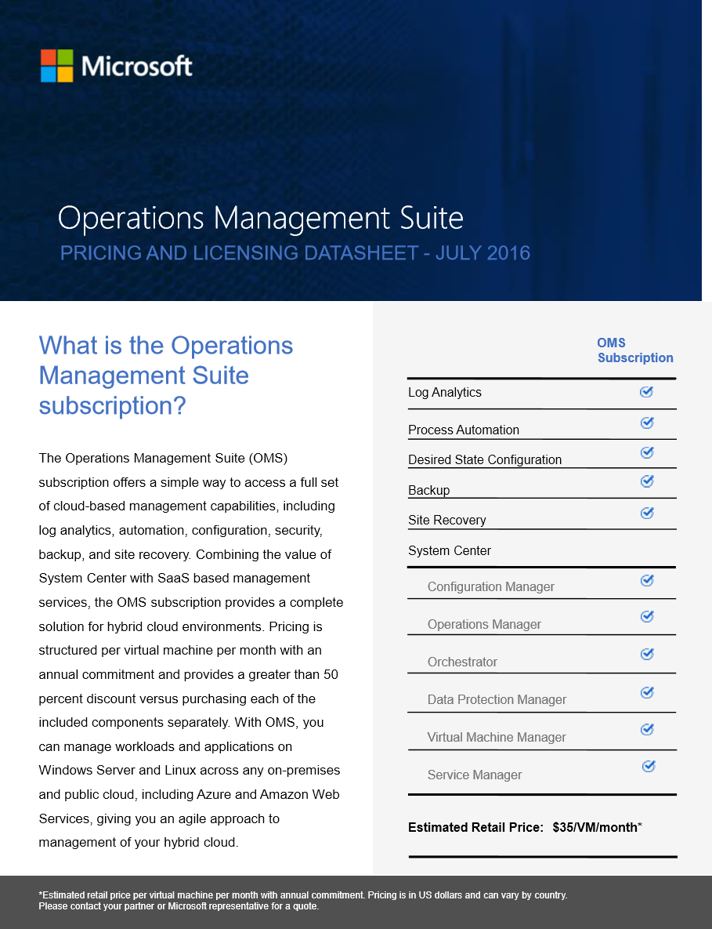Click the footnote starting "*Estimated retail price per virtual machine"
This screenshot has width=712, height=929.
(303, 895)
